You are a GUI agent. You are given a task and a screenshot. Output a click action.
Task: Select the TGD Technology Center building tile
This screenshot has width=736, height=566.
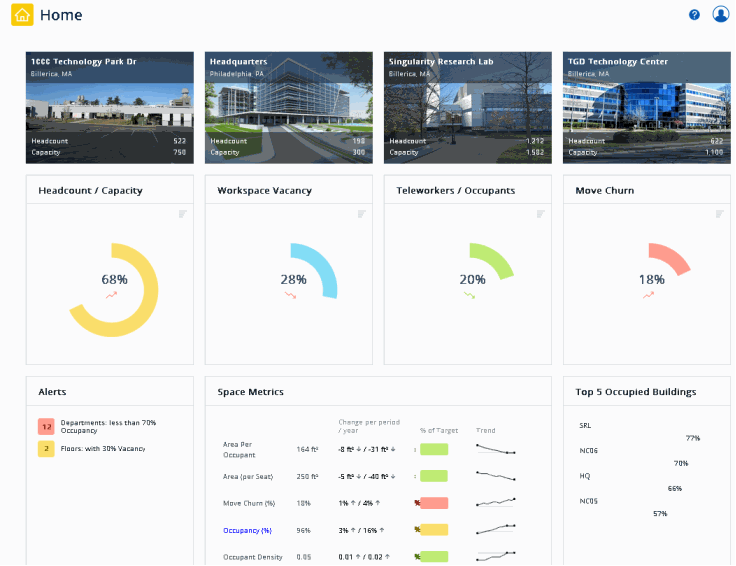(646, 108)
